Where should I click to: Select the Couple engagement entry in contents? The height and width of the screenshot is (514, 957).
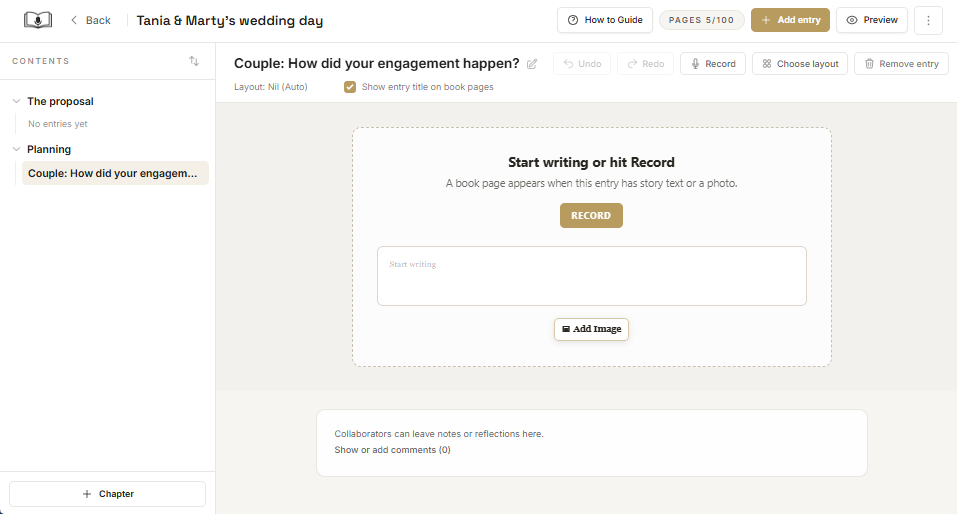tap(115, 173)
